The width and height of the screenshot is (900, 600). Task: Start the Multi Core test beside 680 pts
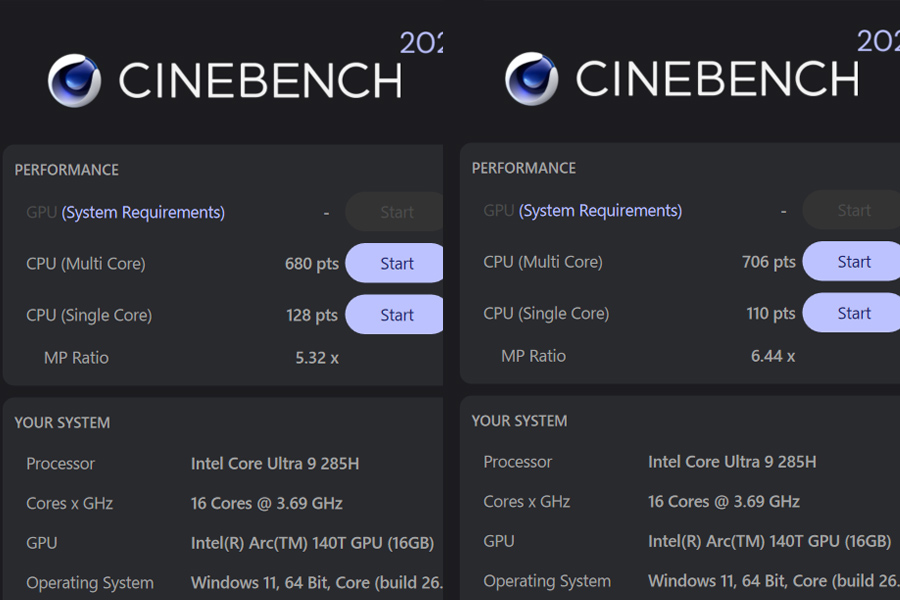click(x=394, y=263)
